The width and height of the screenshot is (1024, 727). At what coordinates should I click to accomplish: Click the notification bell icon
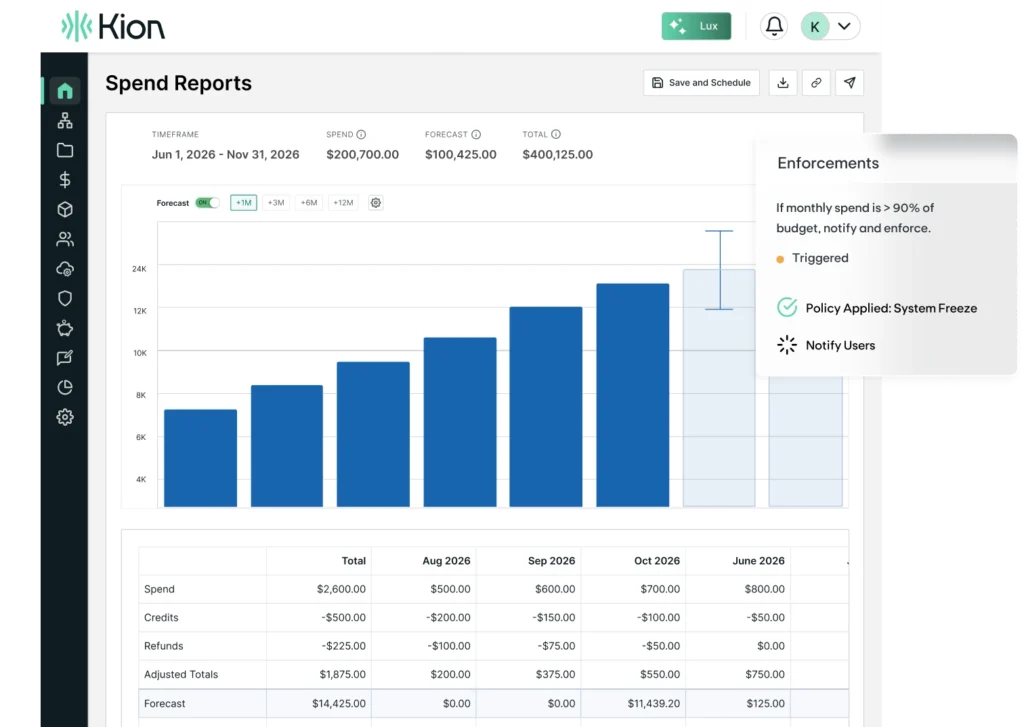[x=774, y=27]
